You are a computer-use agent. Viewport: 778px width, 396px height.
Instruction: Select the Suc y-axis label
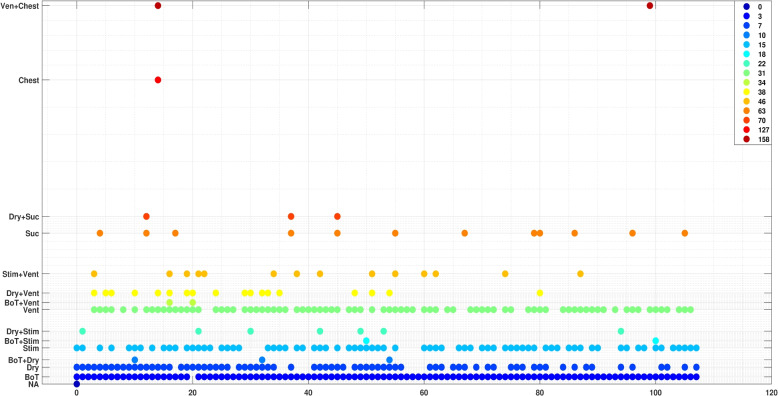(x=31, y=233)
